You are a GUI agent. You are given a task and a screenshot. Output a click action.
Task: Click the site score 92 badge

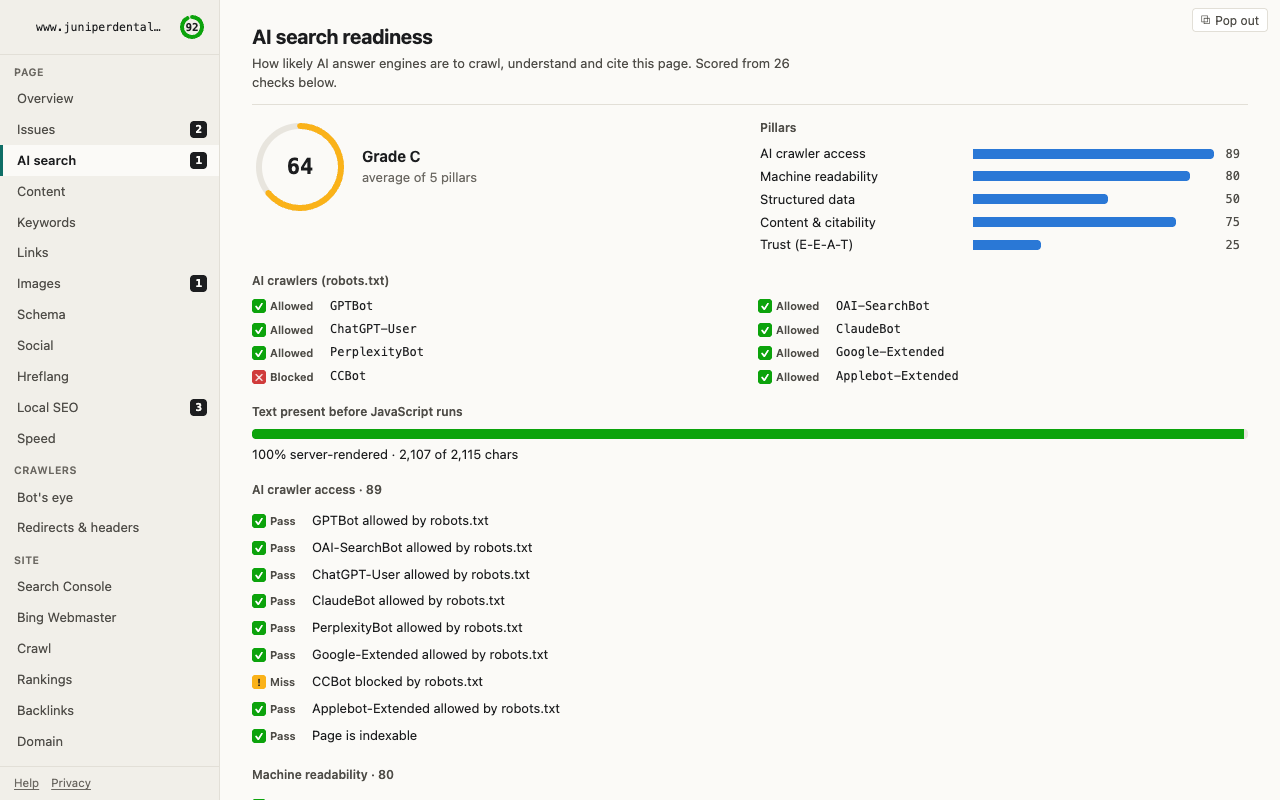click(x=191, y=27)
